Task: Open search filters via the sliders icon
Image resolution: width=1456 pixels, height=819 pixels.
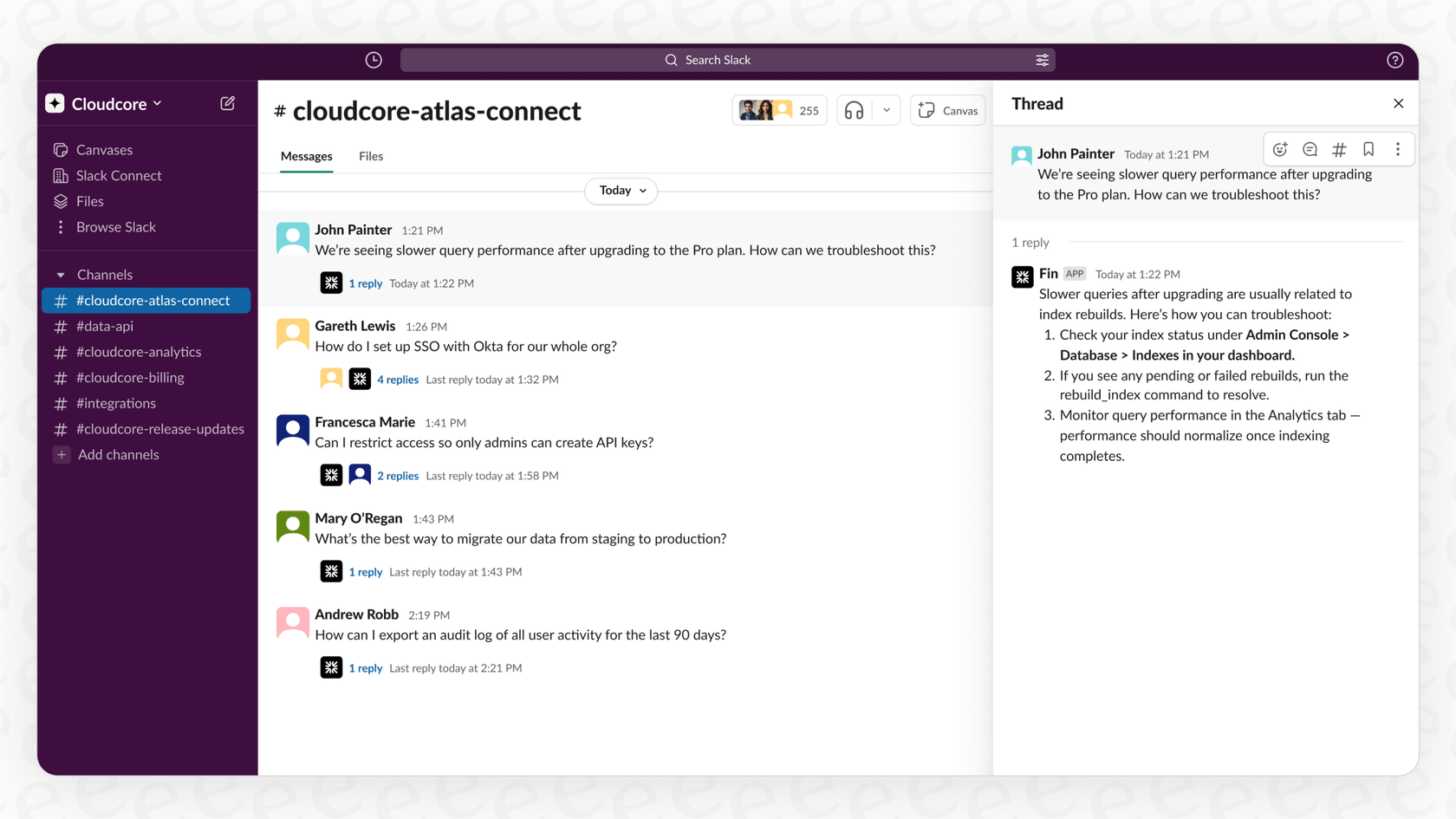Action: pyautogui.click(x=1042, y=60)
